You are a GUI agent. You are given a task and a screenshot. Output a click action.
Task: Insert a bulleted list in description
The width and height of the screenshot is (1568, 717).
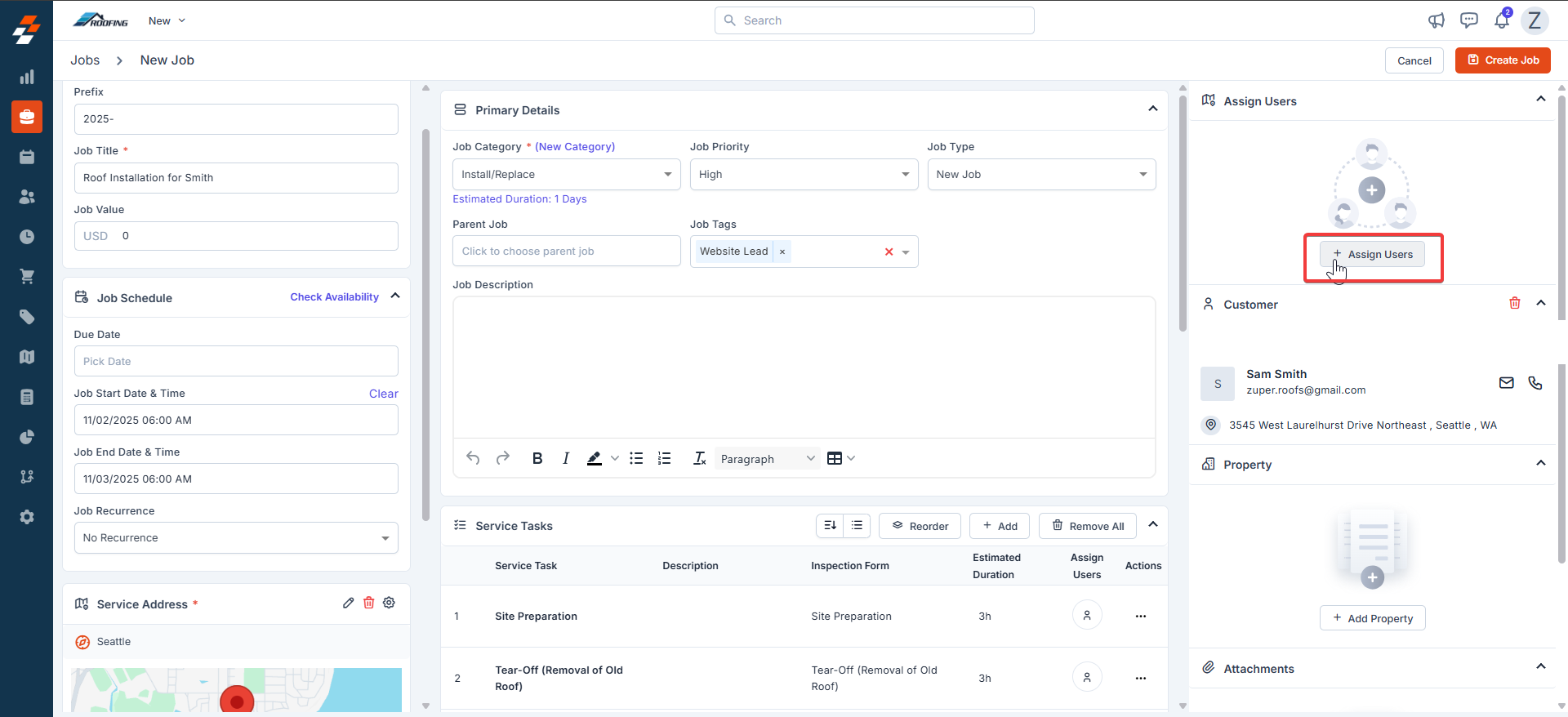[x=636, y=458]
